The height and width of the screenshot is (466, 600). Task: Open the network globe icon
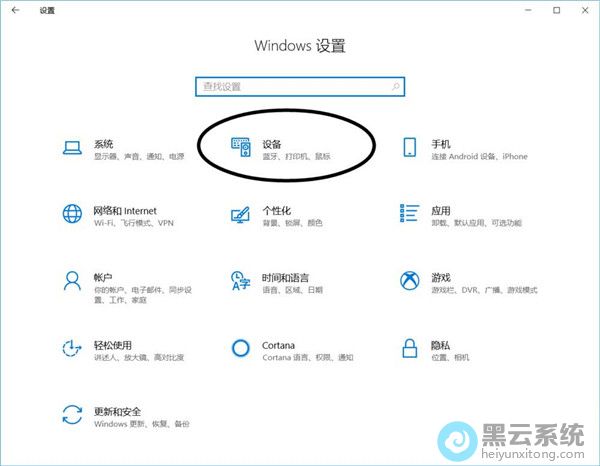(72, 213)
